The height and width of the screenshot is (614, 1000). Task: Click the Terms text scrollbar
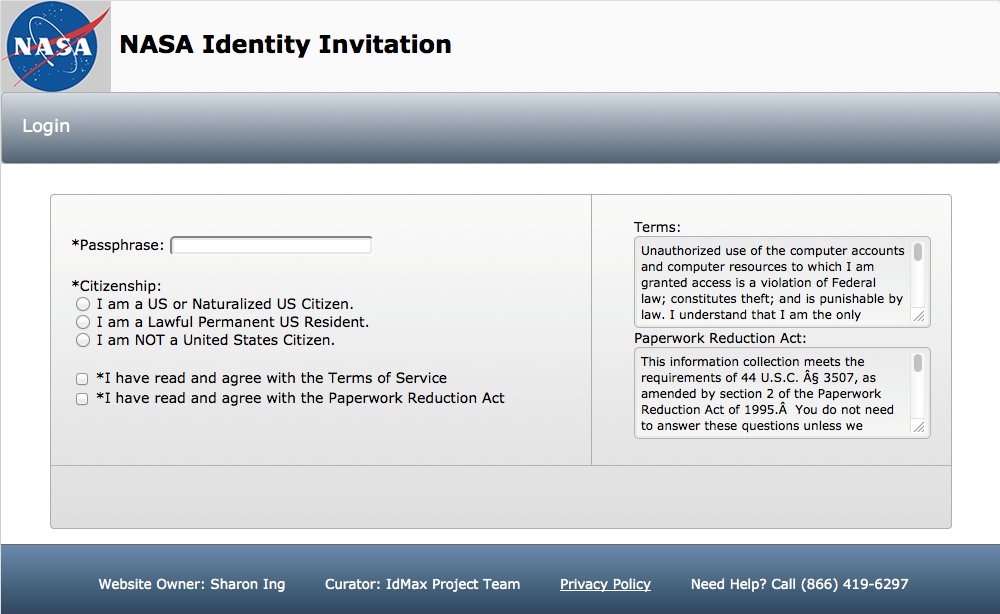pyautogui.click(x=918, y=253)
